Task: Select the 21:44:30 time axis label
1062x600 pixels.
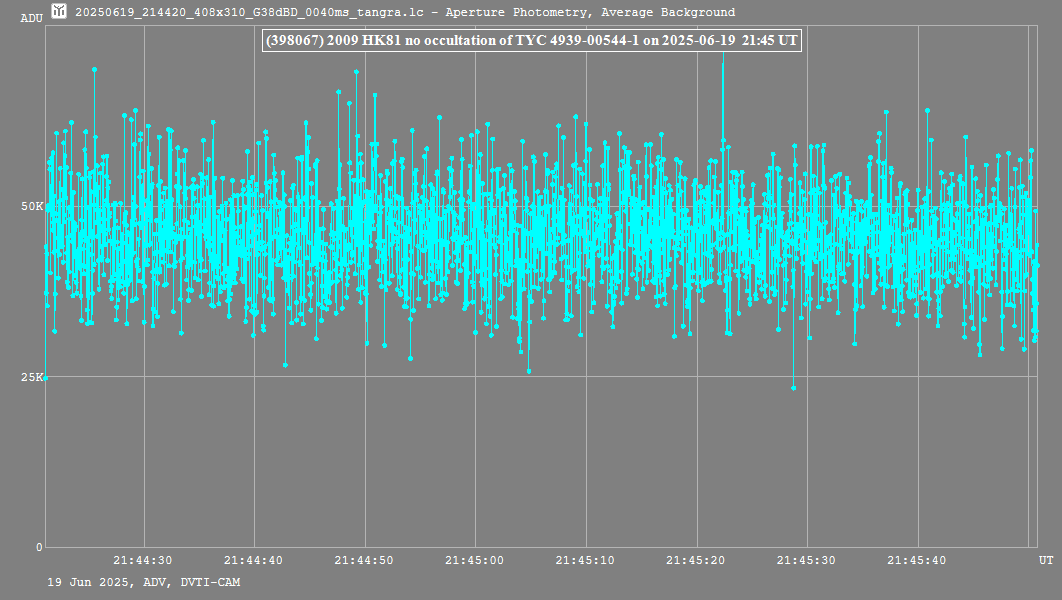Action: (144, 560)
